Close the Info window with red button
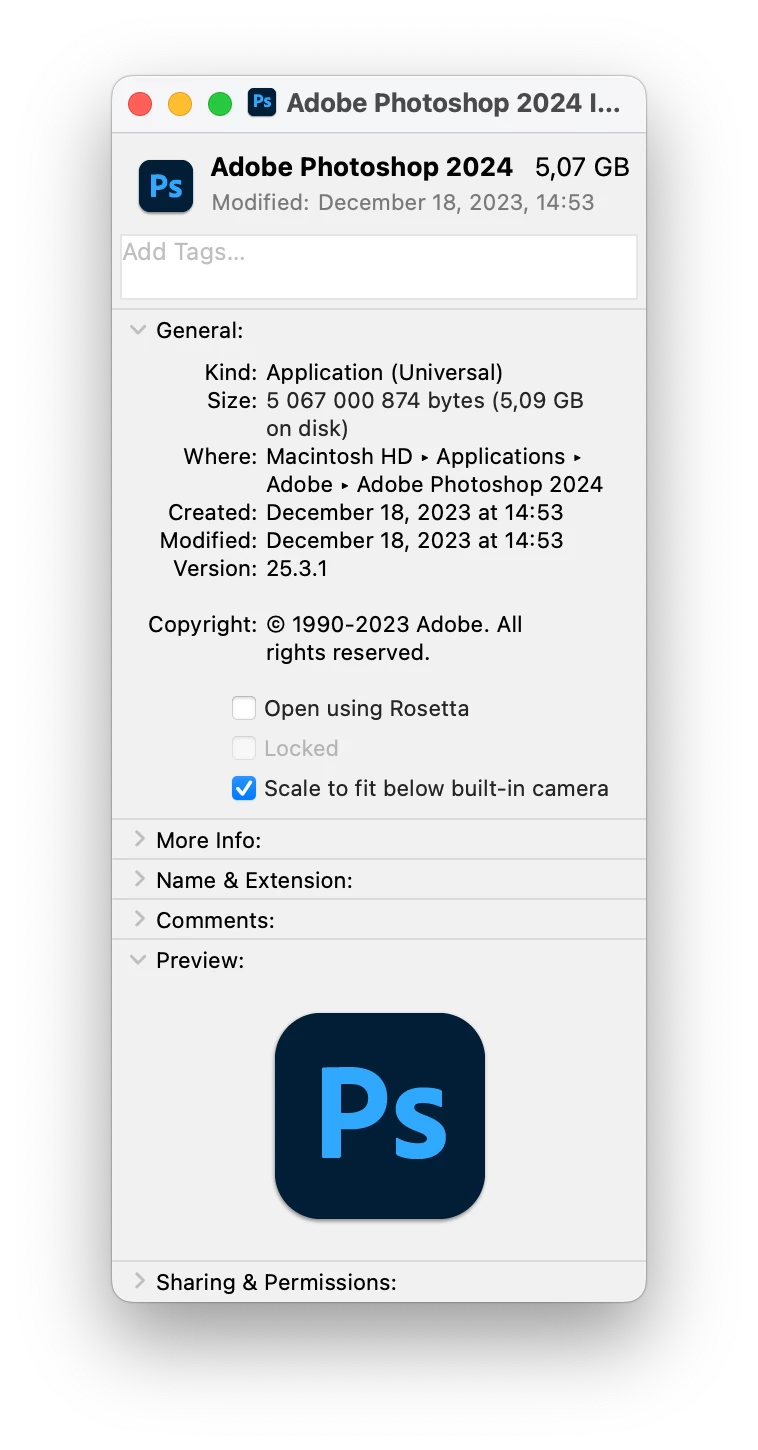 [140, 104]
